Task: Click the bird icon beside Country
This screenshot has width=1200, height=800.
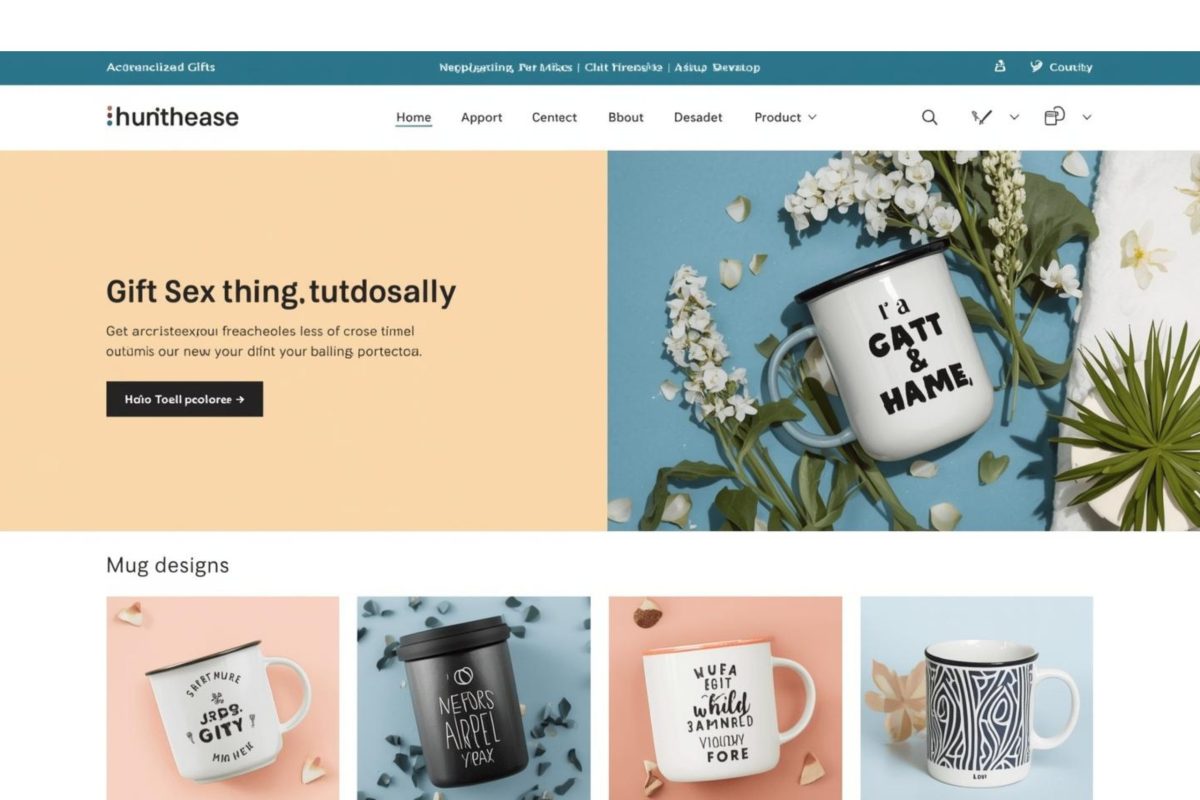Action: pos(1036,67)
